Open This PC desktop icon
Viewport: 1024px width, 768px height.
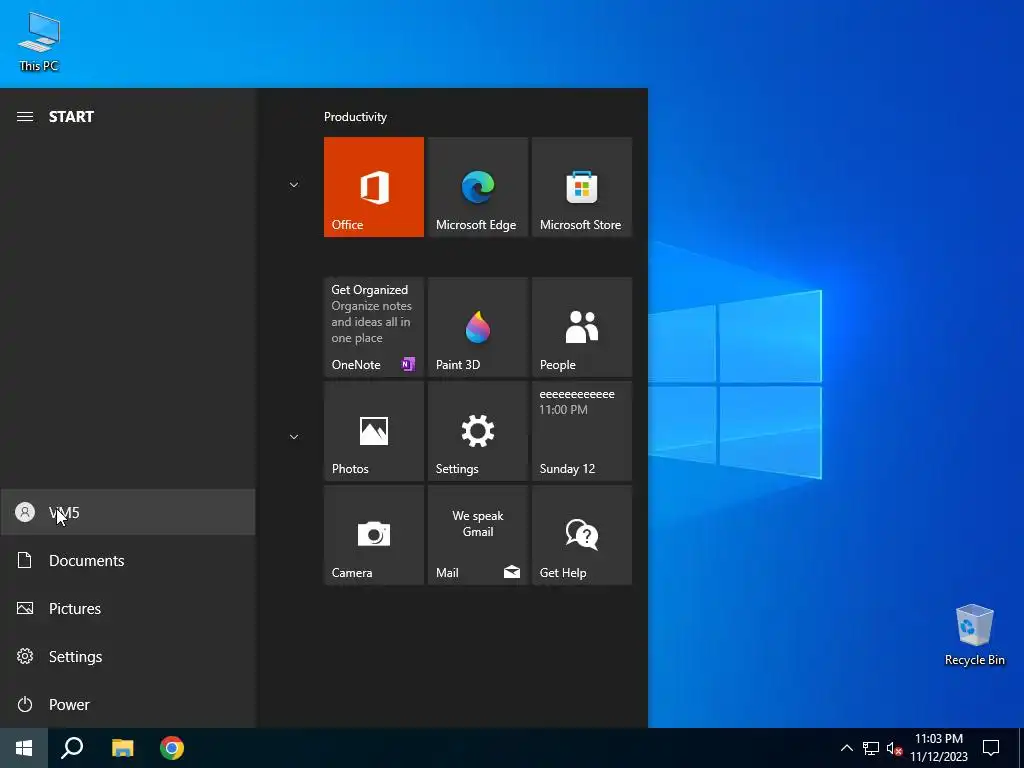click(39, 42)
